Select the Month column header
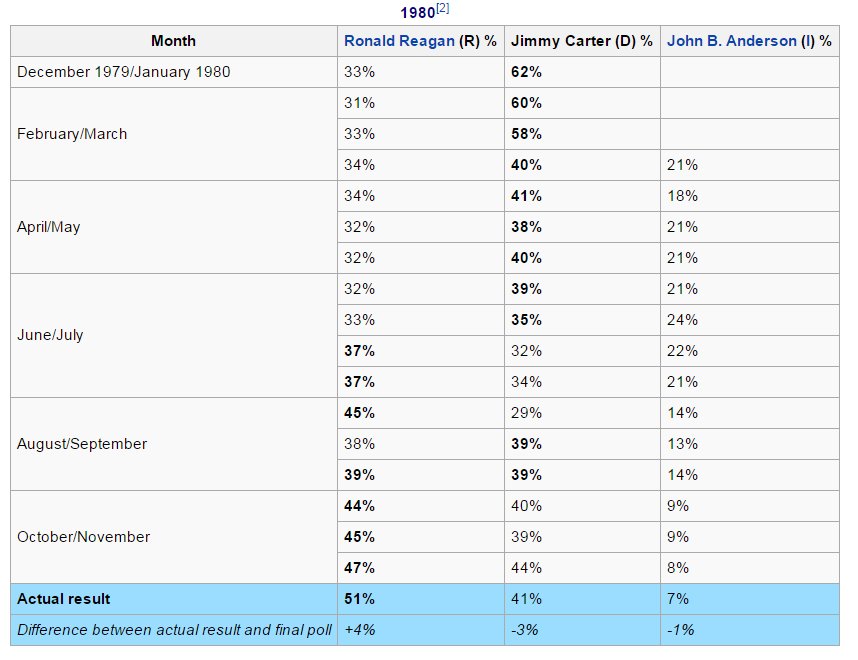 (x=173, y=41)
